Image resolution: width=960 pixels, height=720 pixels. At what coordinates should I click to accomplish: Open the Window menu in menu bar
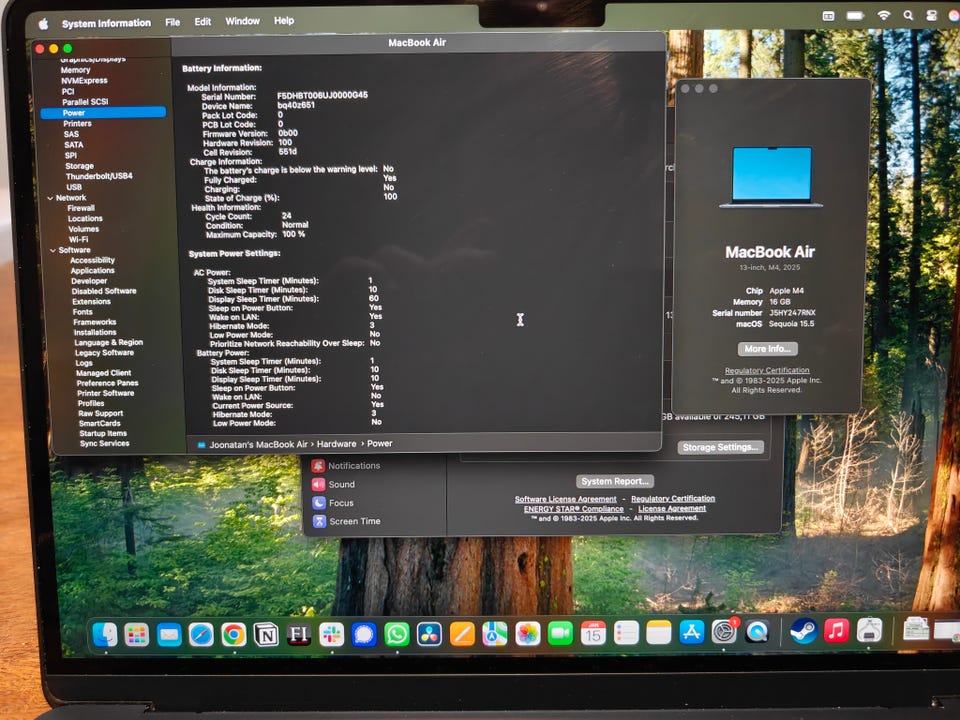point(242,21)
